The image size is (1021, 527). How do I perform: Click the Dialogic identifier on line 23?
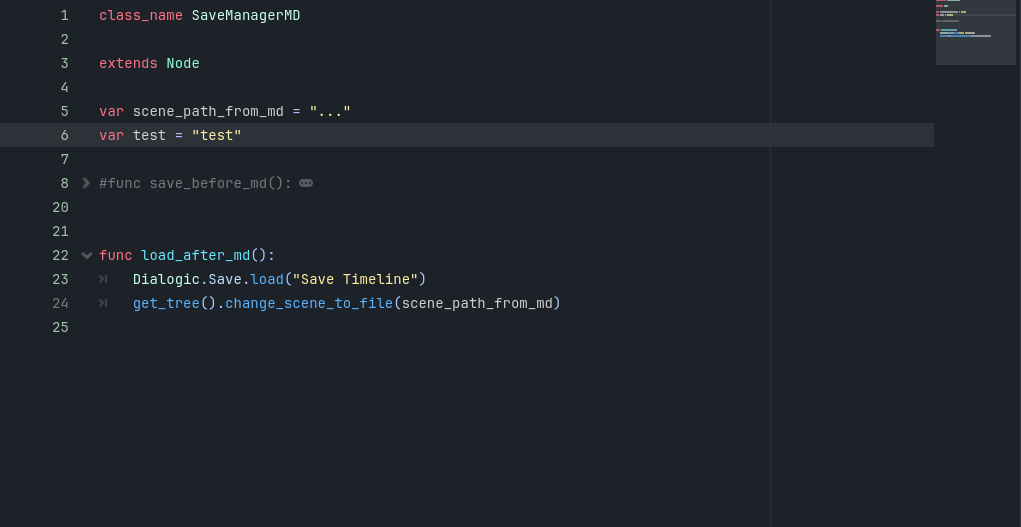[166, 279]
